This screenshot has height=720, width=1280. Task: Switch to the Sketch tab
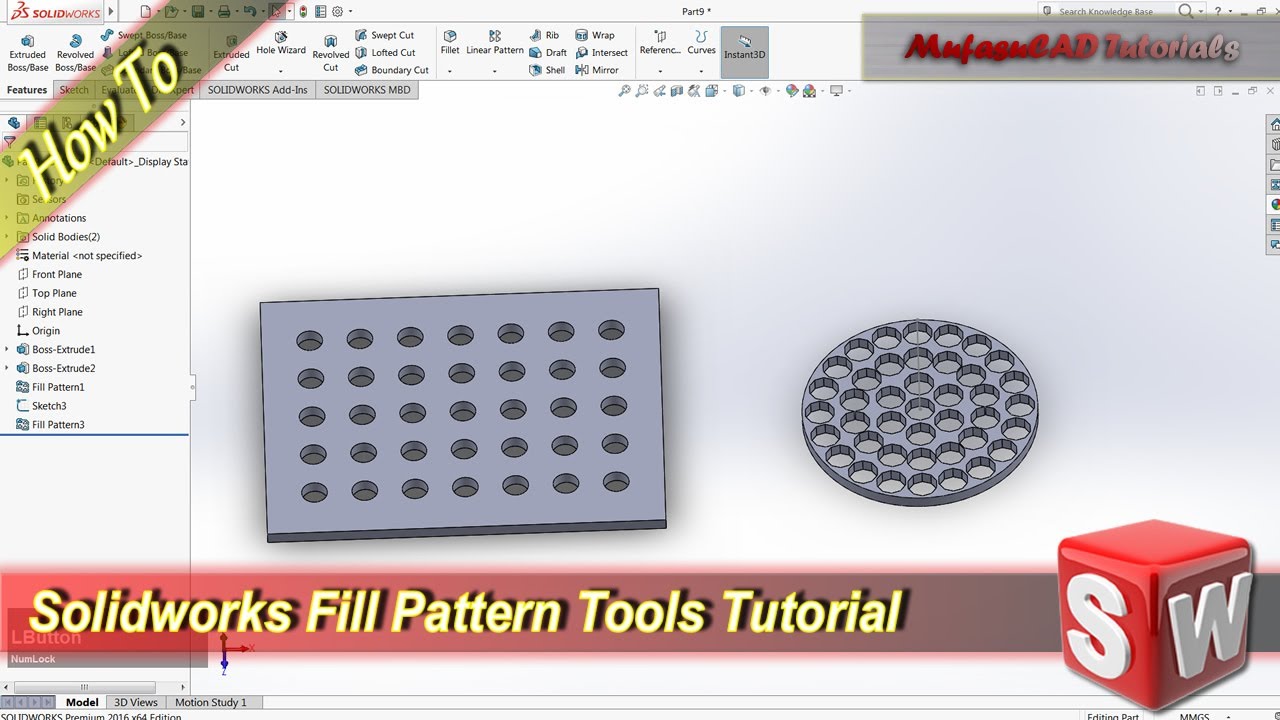click(74, 90)
